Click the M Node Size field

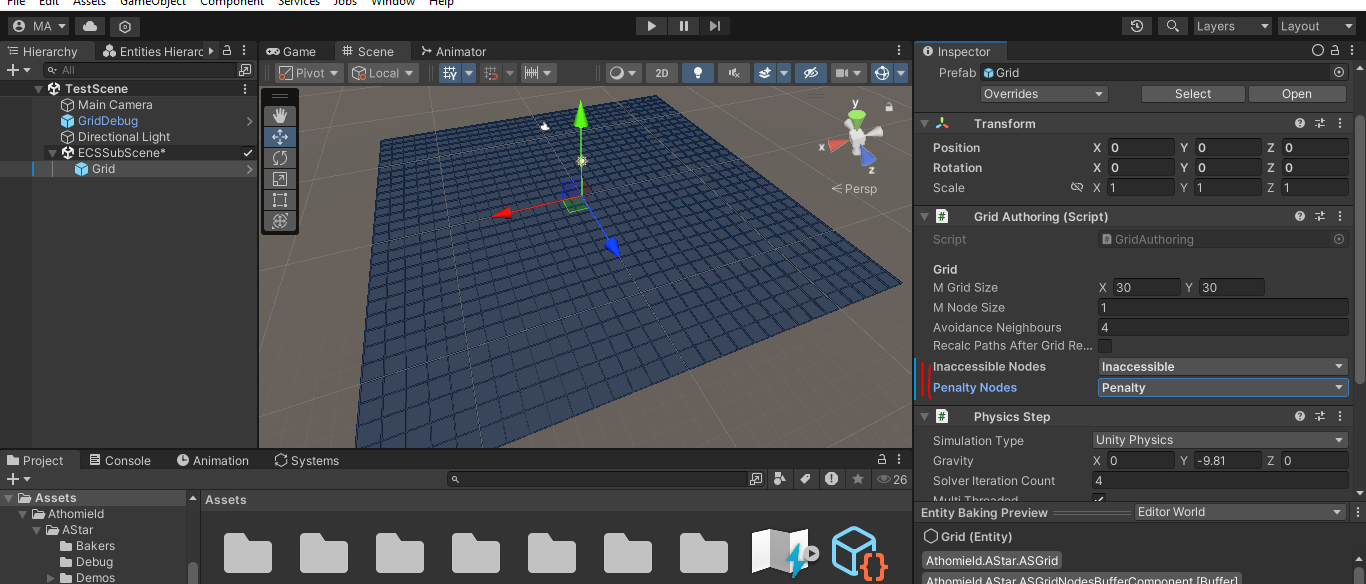pos(1222,308)
